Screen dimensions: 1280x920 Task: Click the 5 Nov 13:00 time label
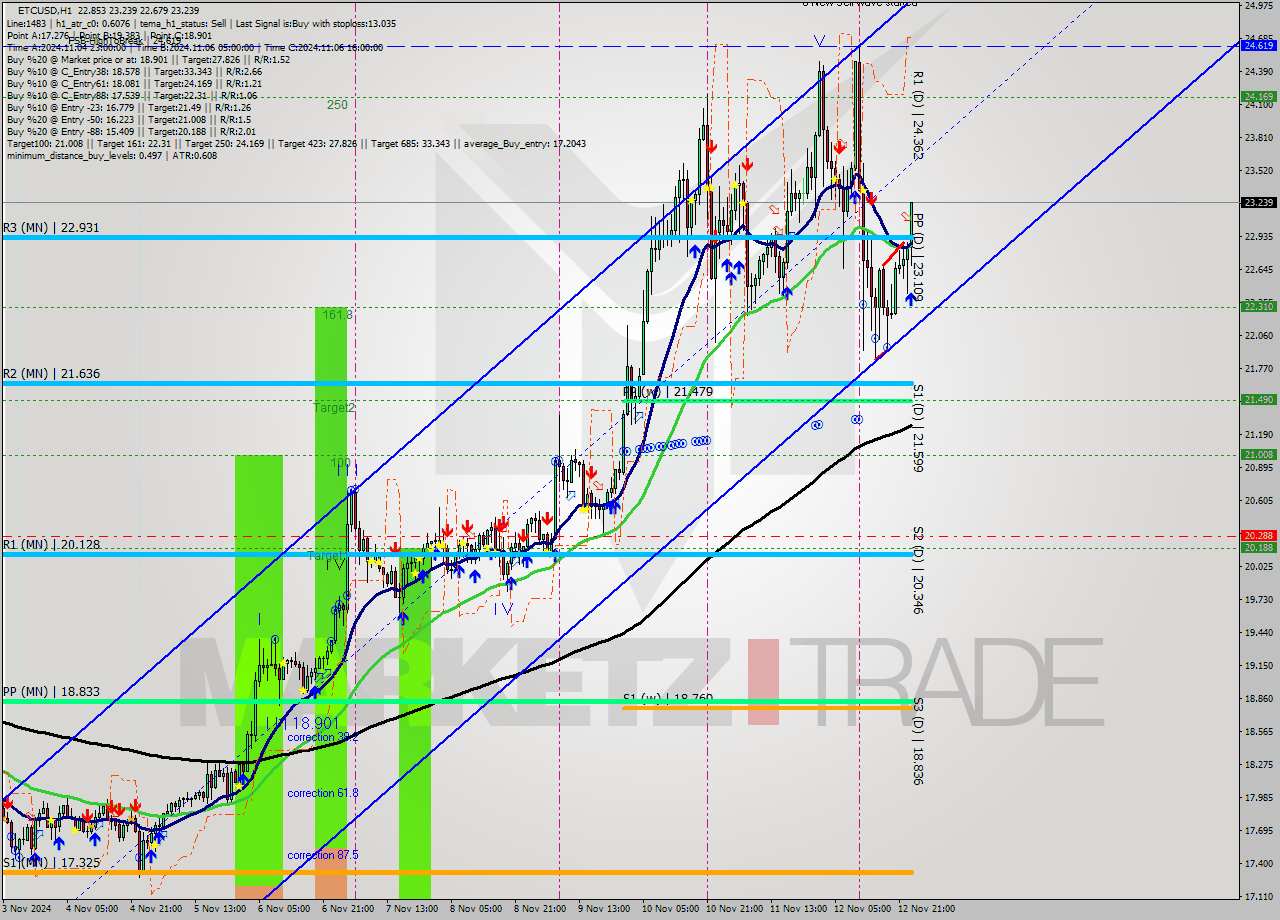tap(218, 909)
